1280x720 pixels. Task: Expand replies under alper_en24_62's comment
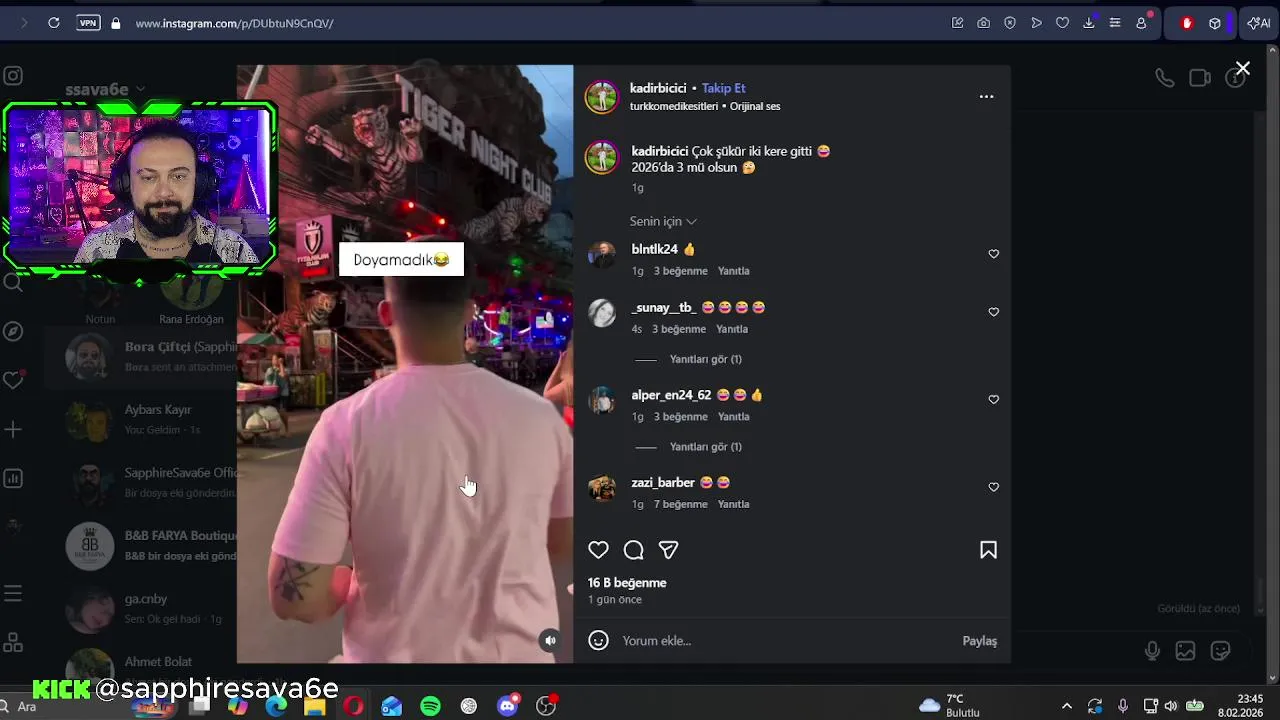pyautogui.click(x=705, y=447)
